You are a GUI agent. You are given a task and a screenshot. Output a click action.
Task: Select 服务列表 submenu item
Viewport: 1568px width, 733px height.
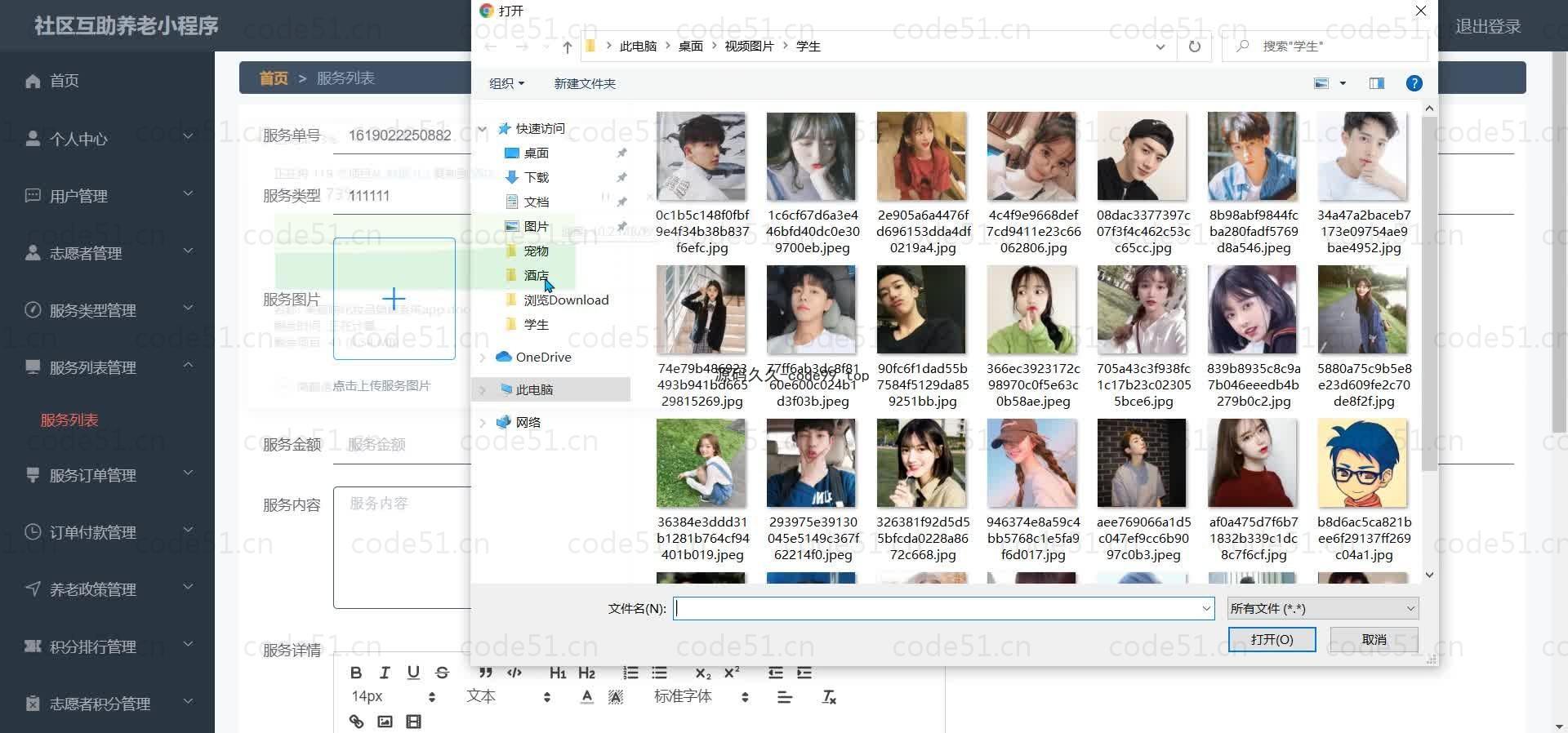tap(69, 420)
